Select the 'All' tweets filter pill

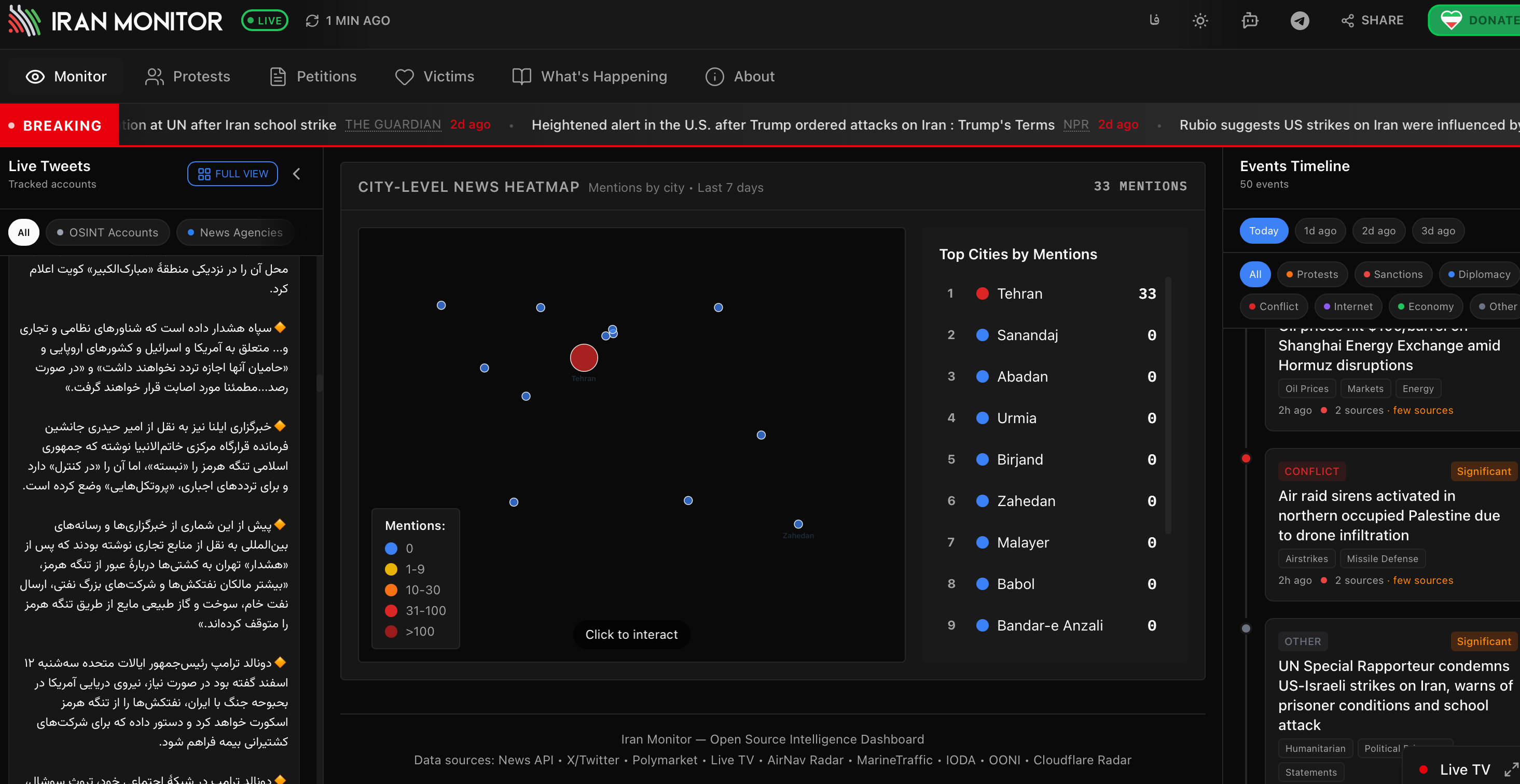point(23,232)
